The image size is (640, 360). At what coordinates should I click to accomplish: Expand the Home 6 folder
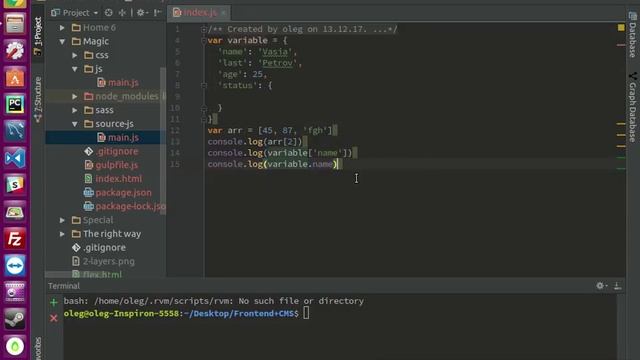point(62,28)
